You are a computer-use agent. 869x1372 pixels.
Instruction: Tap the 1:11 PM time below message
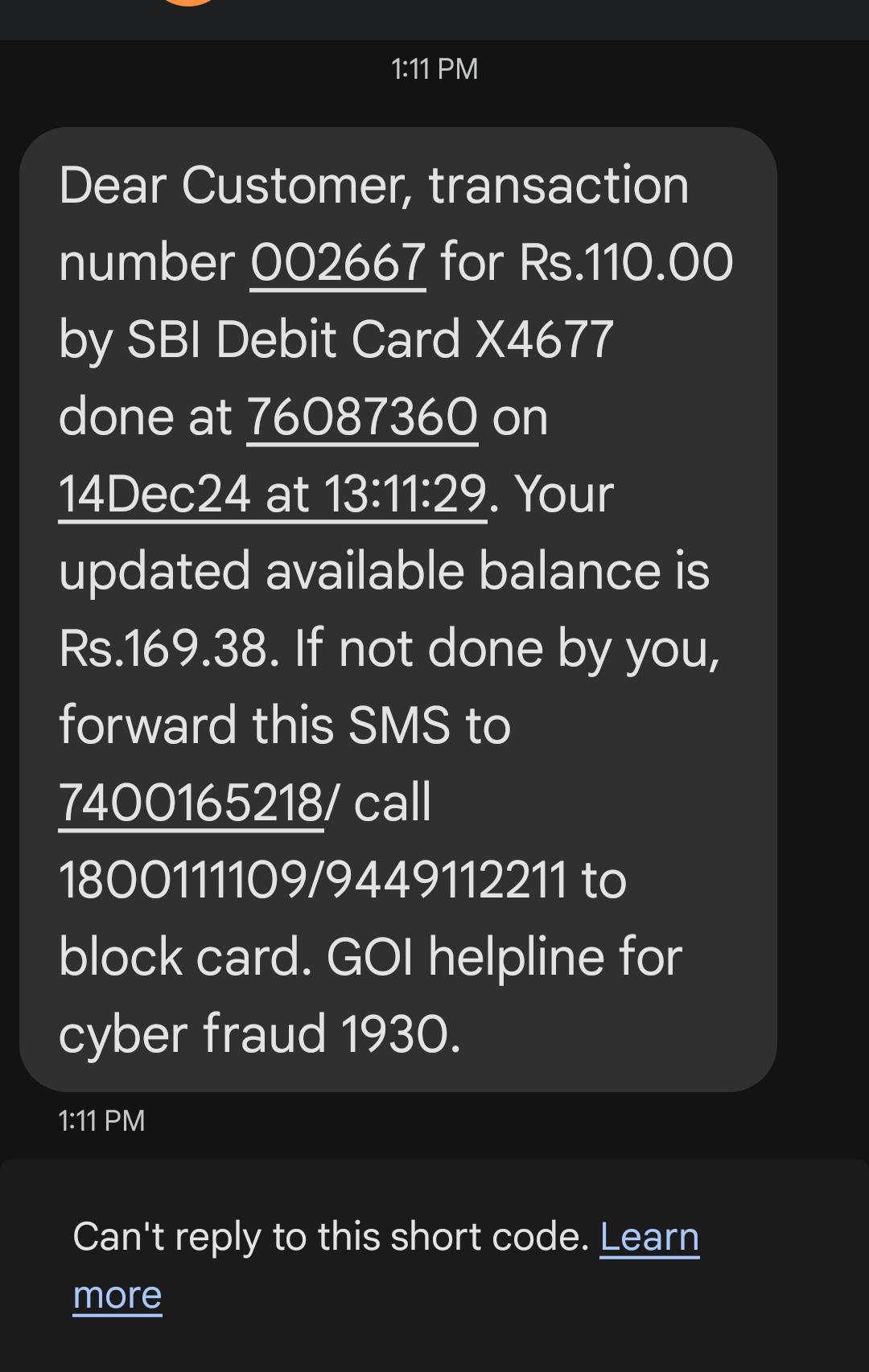coord(101,1120)
